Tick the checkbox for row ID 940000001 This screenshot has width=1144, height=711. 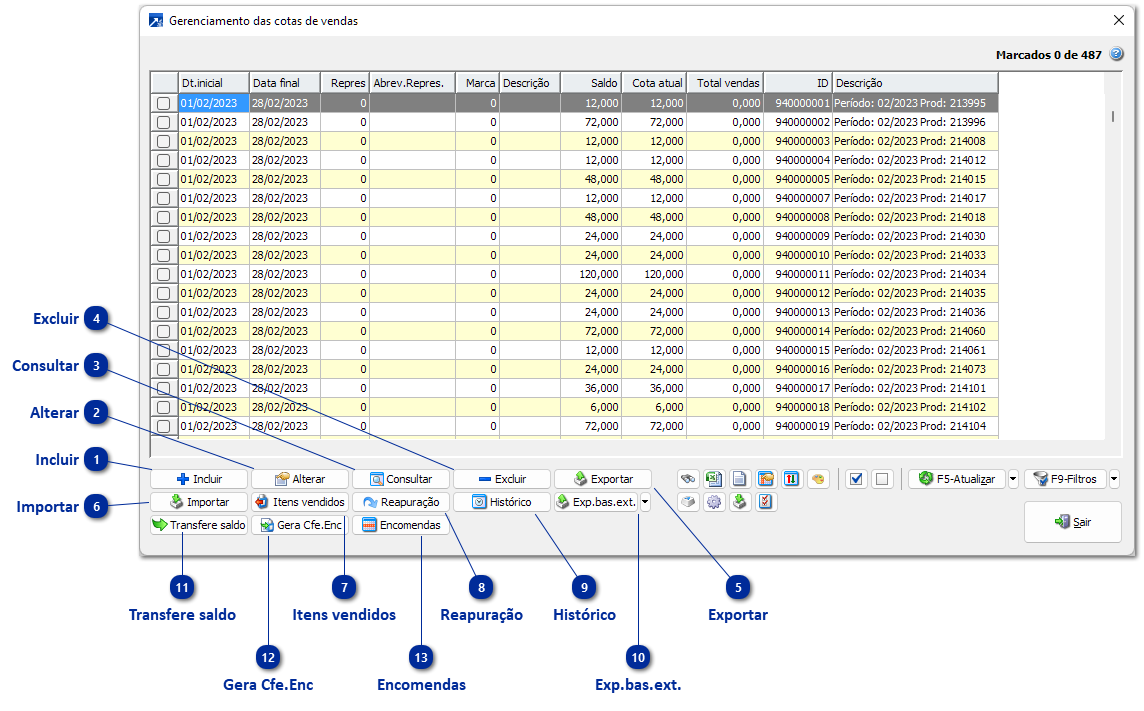coord(164,103)
